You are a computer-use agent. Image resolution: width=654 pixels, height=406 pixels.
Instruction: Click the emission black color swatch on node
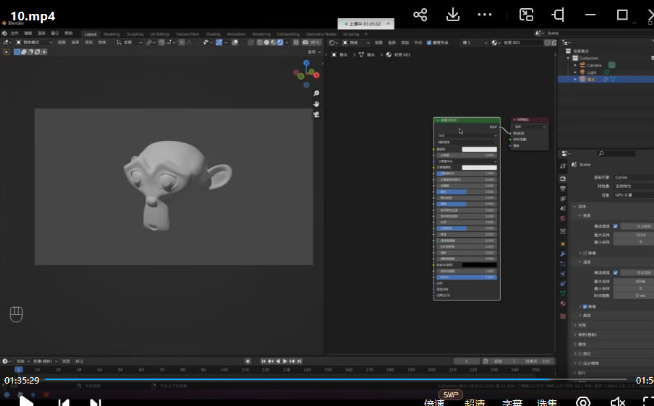479,265
